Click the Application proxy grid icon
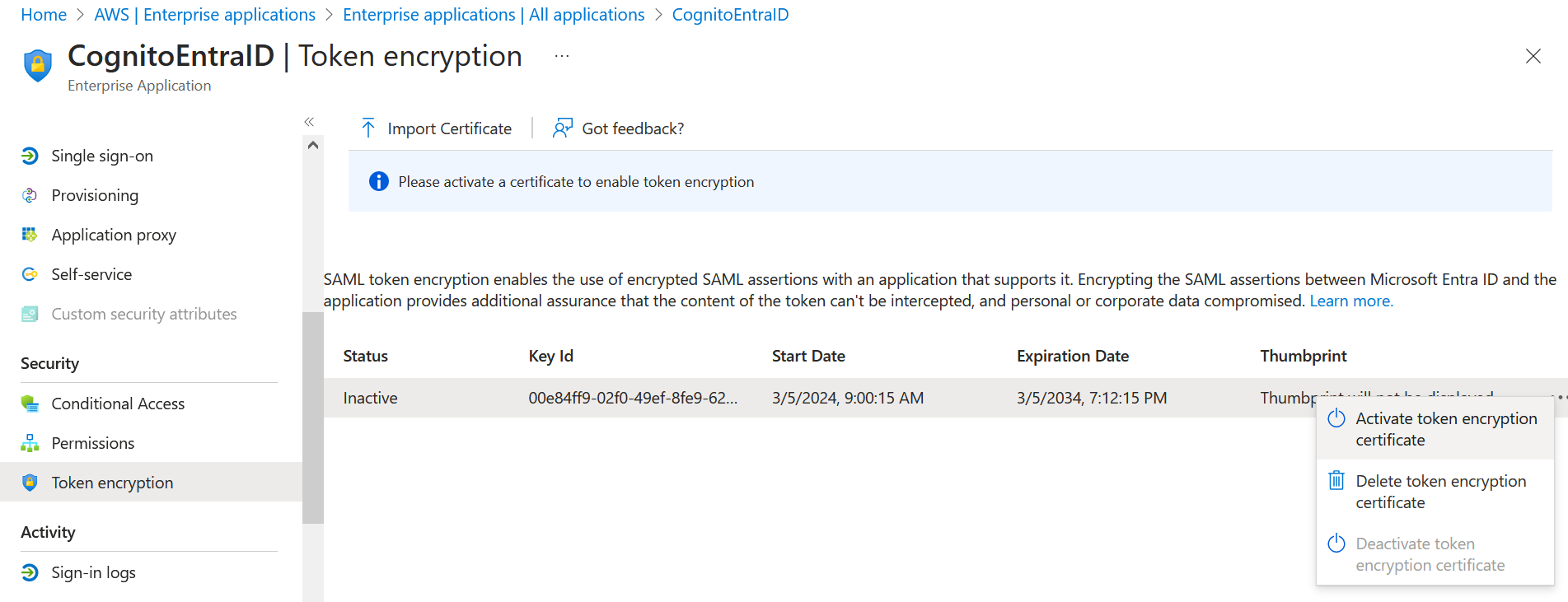Image resolution: width=1568 pixels, height=602 pixels. pos(30,235)
